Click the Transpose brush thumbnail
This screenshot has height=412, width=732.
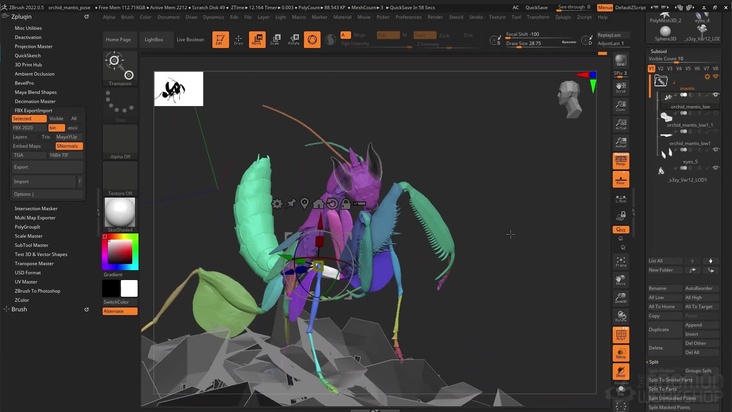click(x=120, y=68)
